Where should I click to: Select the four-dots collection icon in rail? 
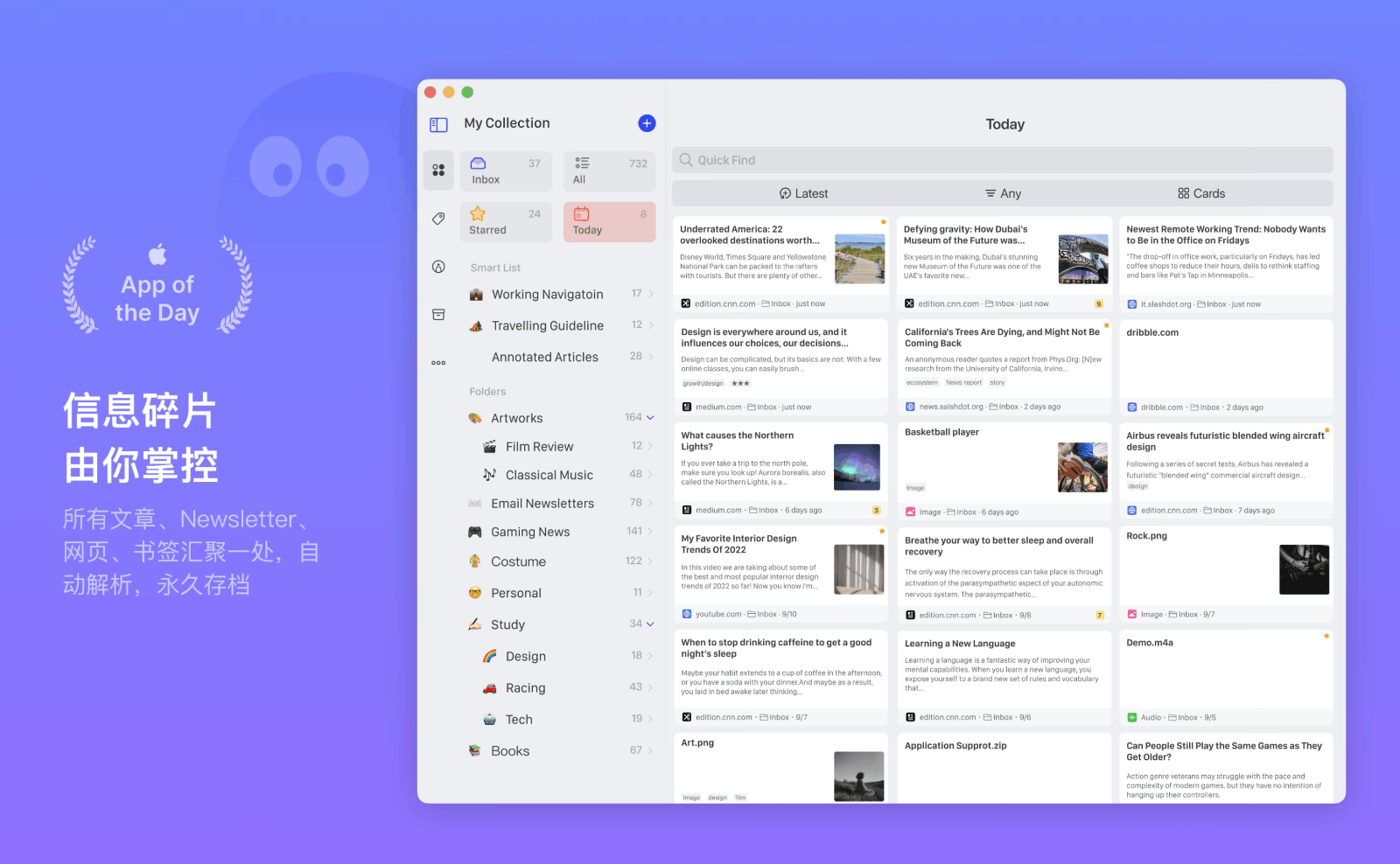(x=438, y=171)
